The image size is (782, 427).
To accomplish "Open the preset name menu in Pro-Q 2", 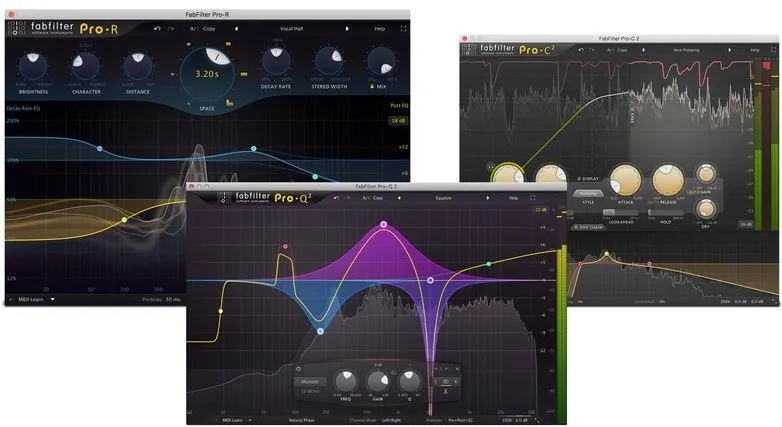I will coord(443,198).
